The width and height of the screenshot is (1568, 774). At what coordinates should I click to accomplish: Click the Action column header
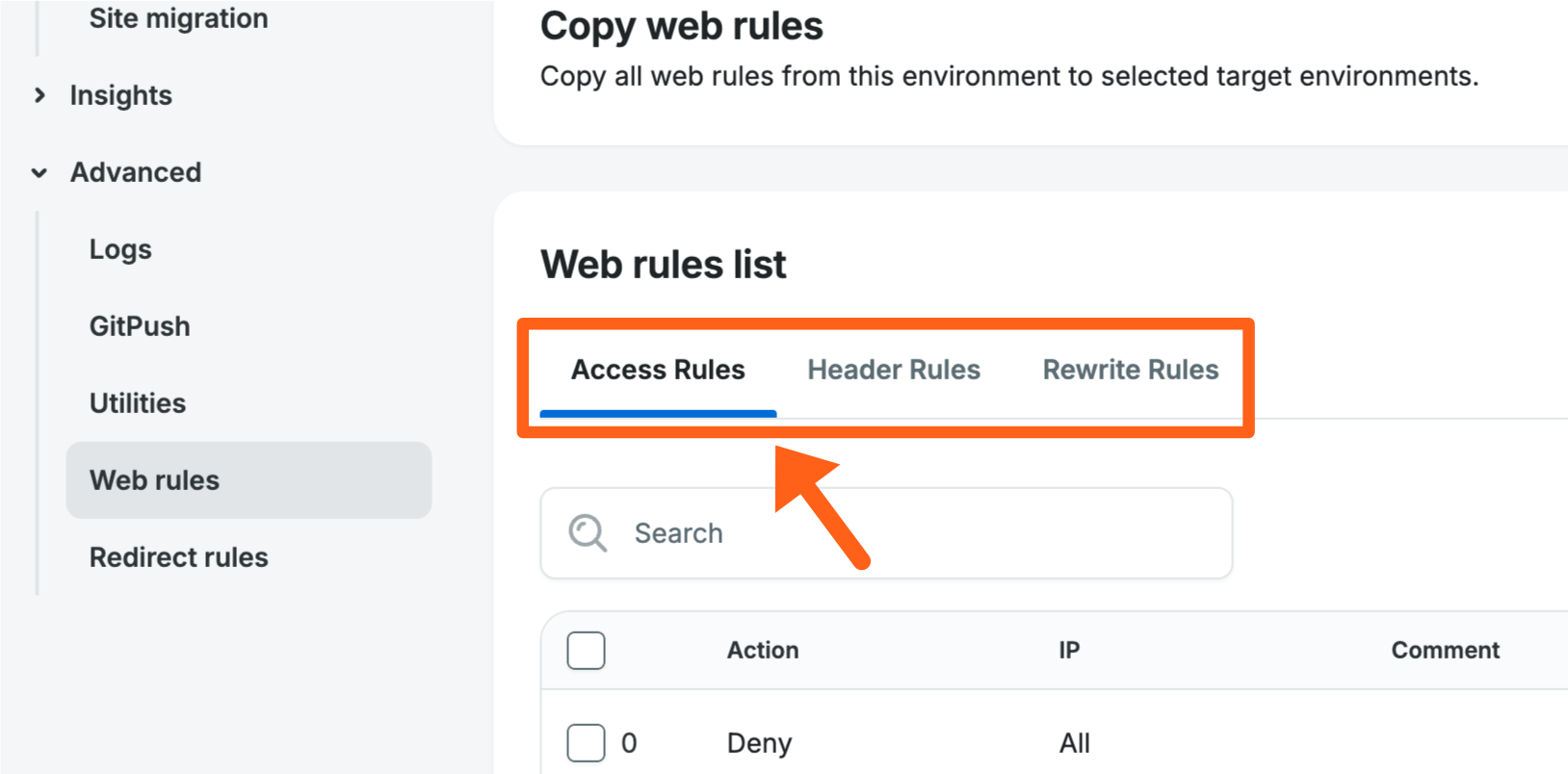pyautogui.click(x=763, y=651)
